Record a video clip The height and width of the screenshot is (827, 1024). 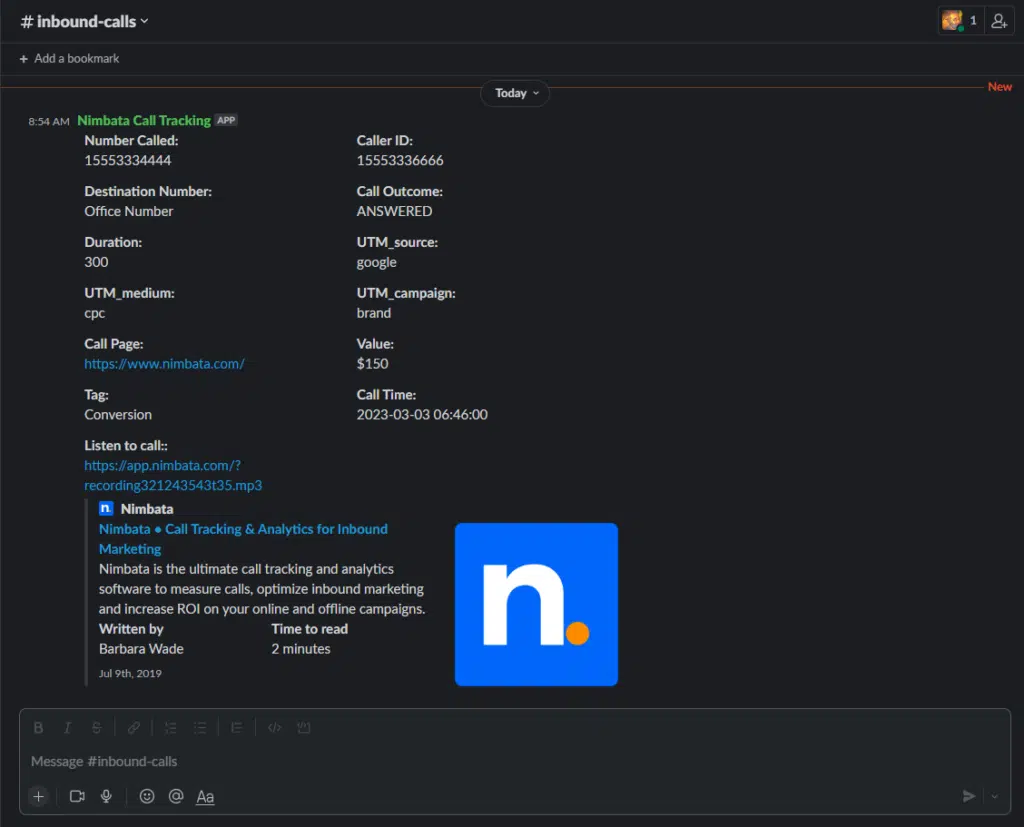tap(77, 796)
